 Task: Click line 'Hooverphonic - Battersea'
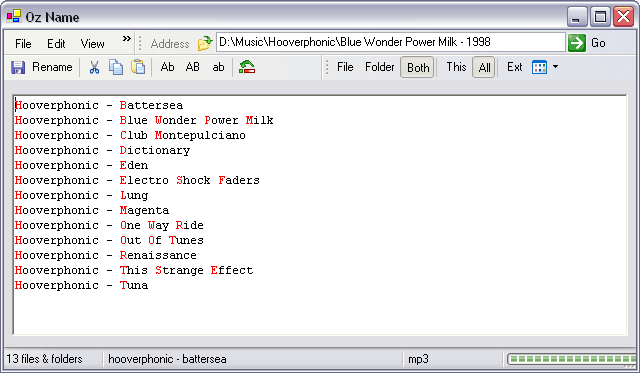click(99, 105)
